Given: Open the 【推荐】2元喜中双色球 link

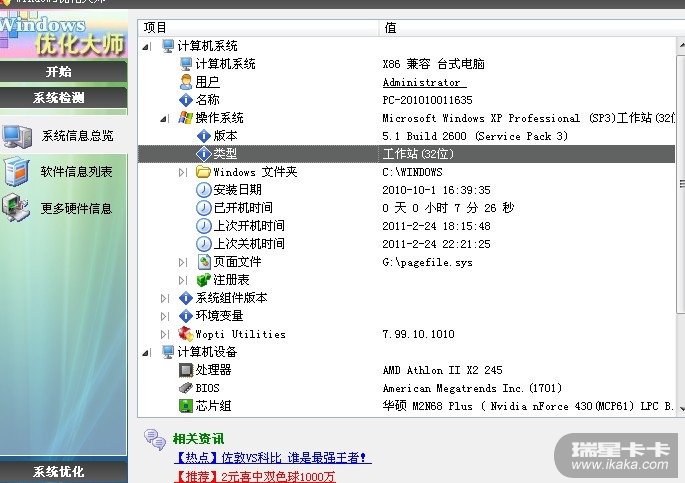Looking at the screenshot, I should [255, 476].
